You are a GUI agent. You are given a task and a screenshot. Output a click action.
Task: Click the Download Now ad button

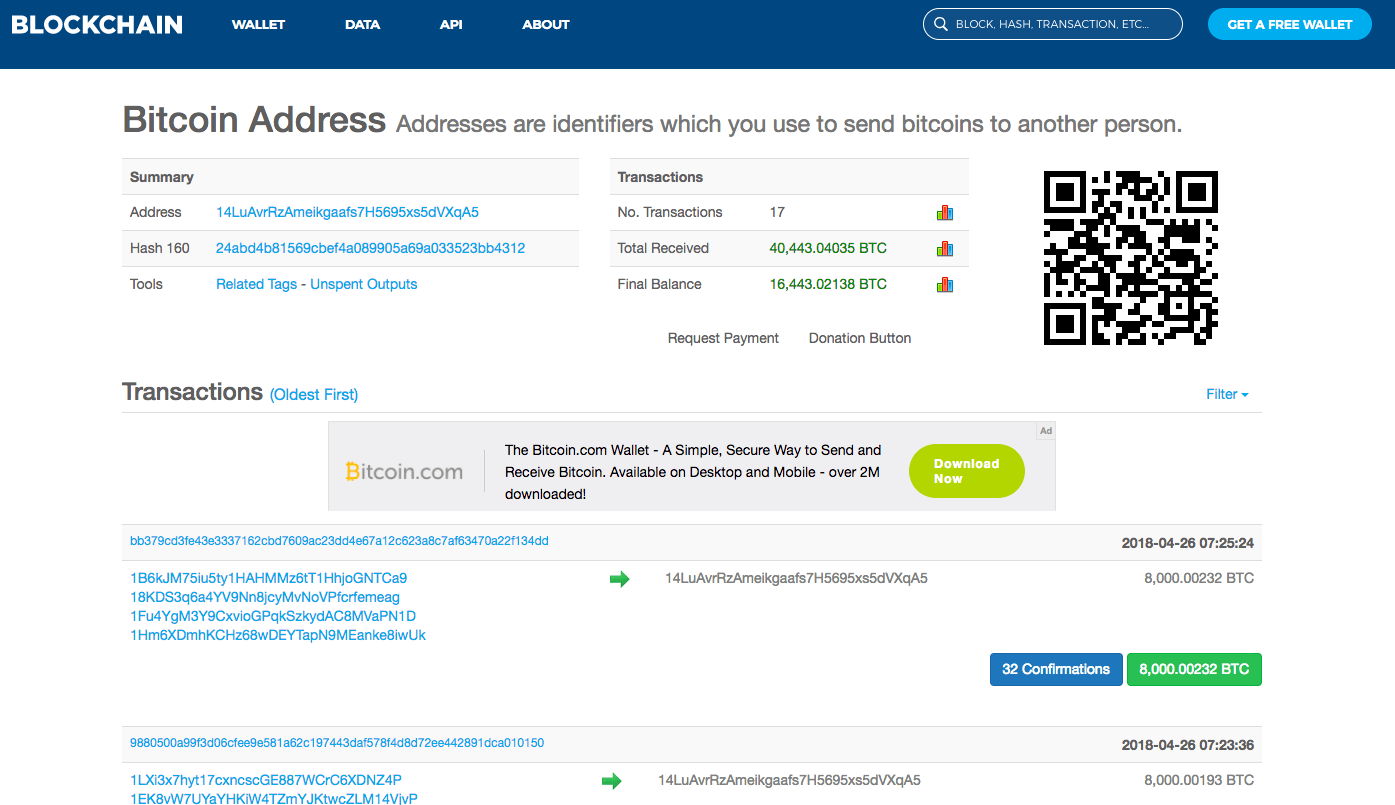click(x=967, y=471)
